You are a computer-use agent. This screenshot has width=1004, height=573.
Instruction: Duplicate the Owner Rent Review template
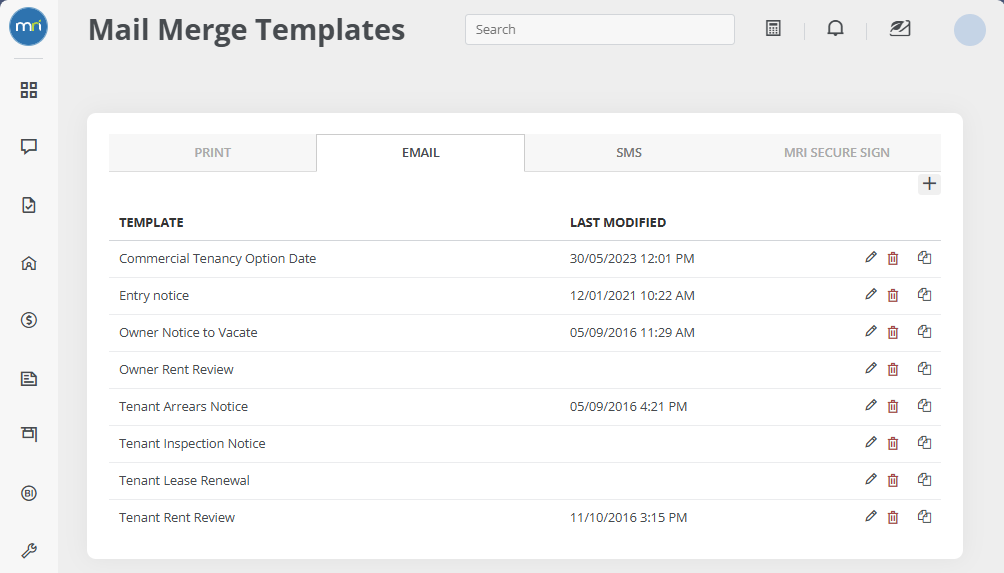tap(924, 369)
